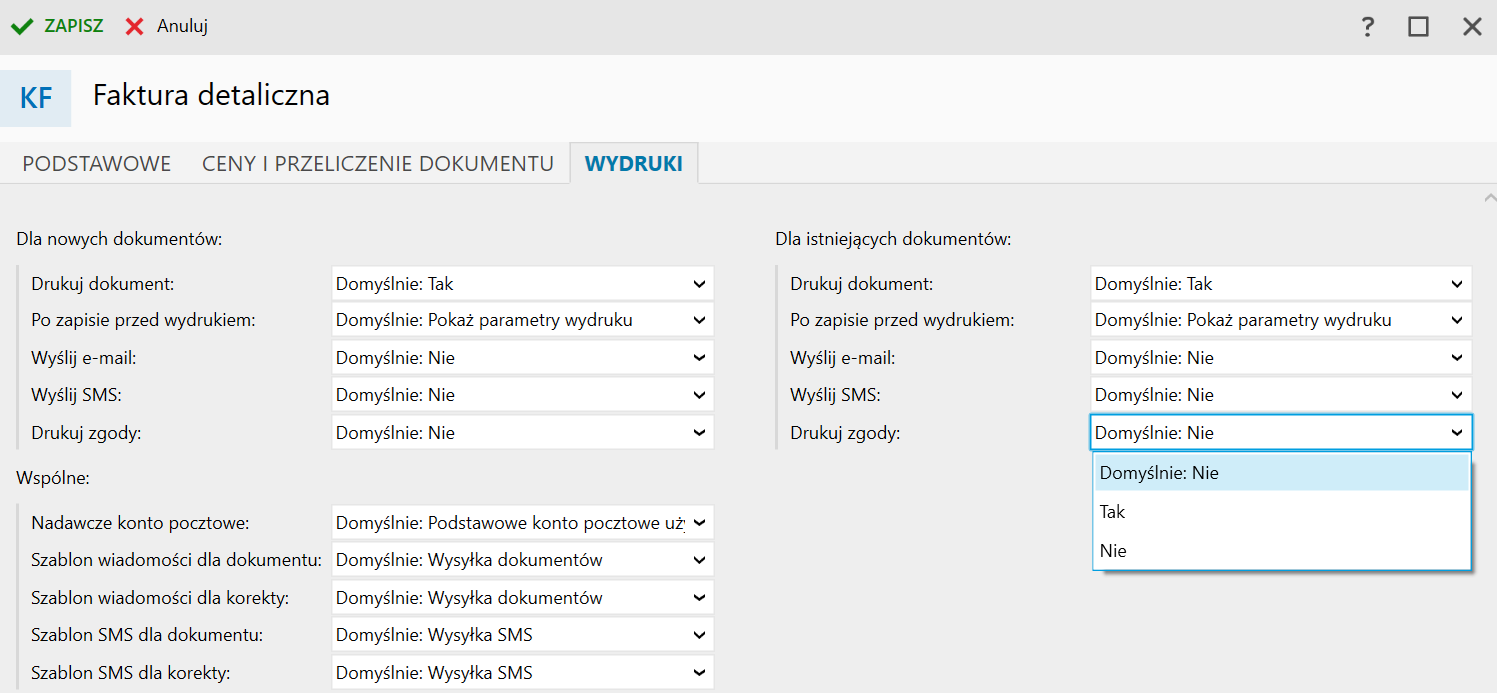The width and height of the screenshot is (1497, 693).
Task: Maximize the window using the square icon
Action: pyautogui.click(x=1418, y=27)
